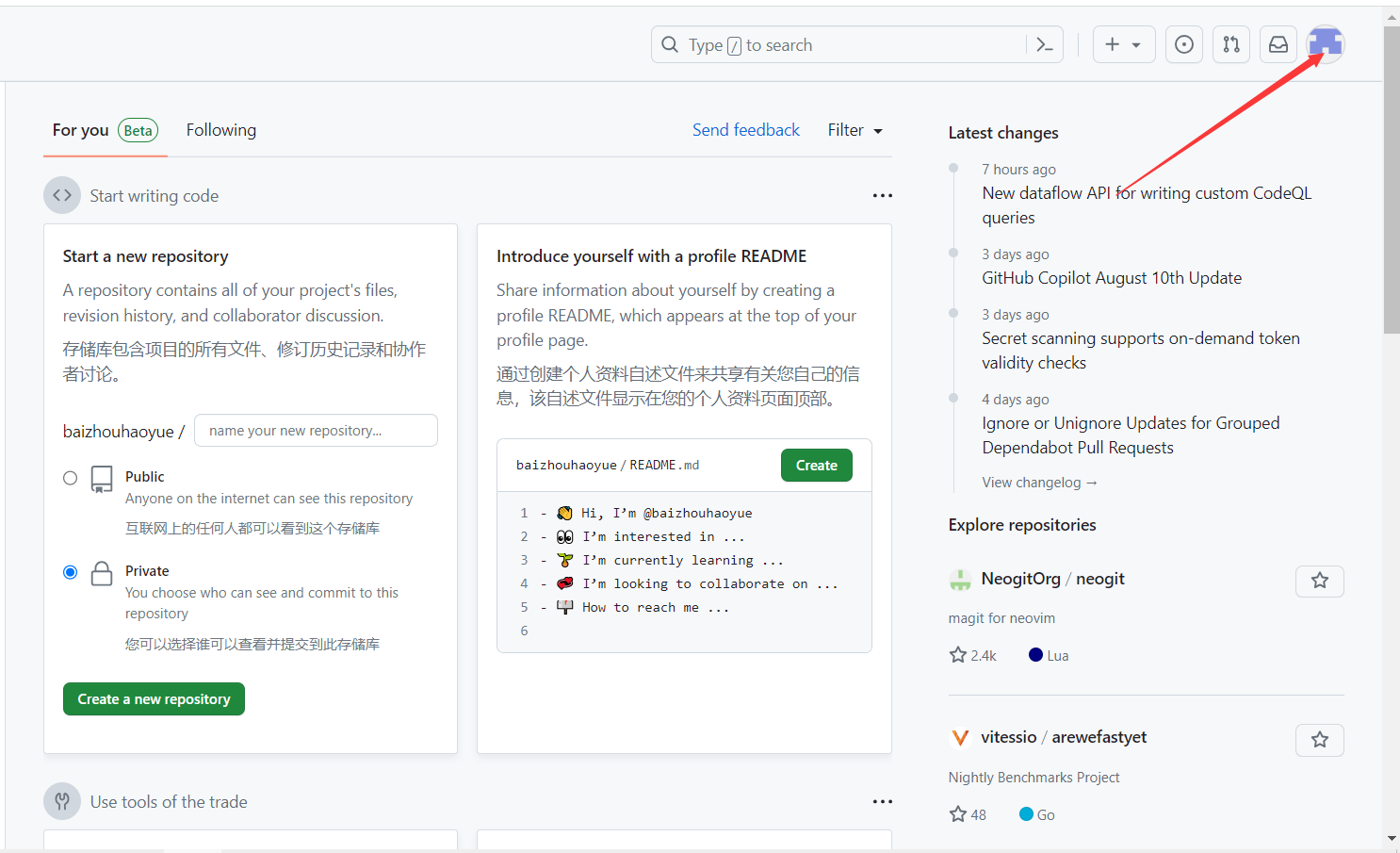Click the Send feedback link

(746, 130)
